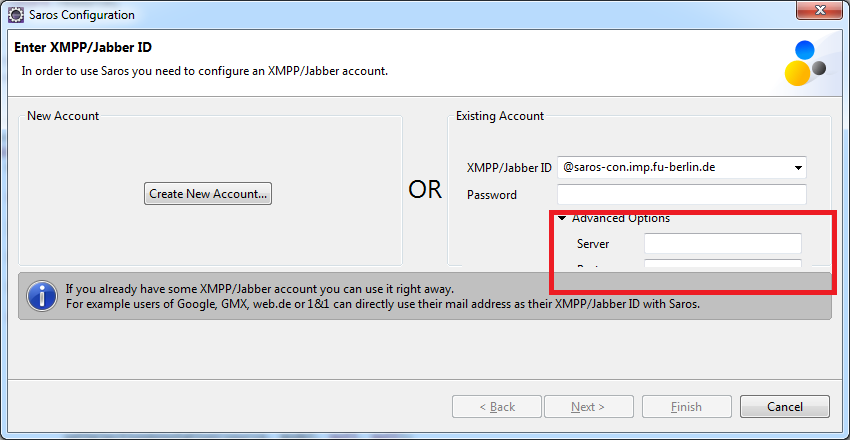Click the Existing Account group heading
Image resolution: width=850 pixels, height=441 pixels.
[x=500, y=116]
